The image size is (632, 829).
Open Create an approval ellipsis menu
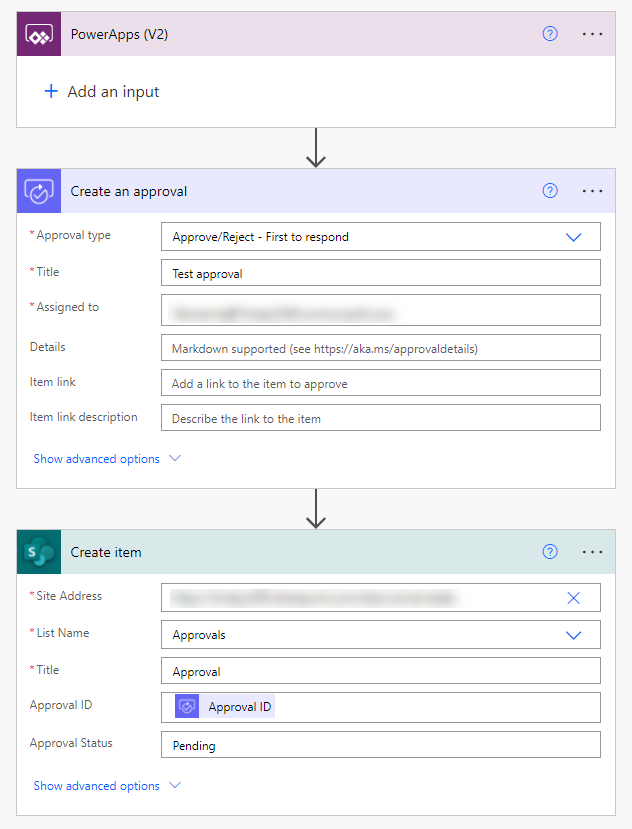592,191
